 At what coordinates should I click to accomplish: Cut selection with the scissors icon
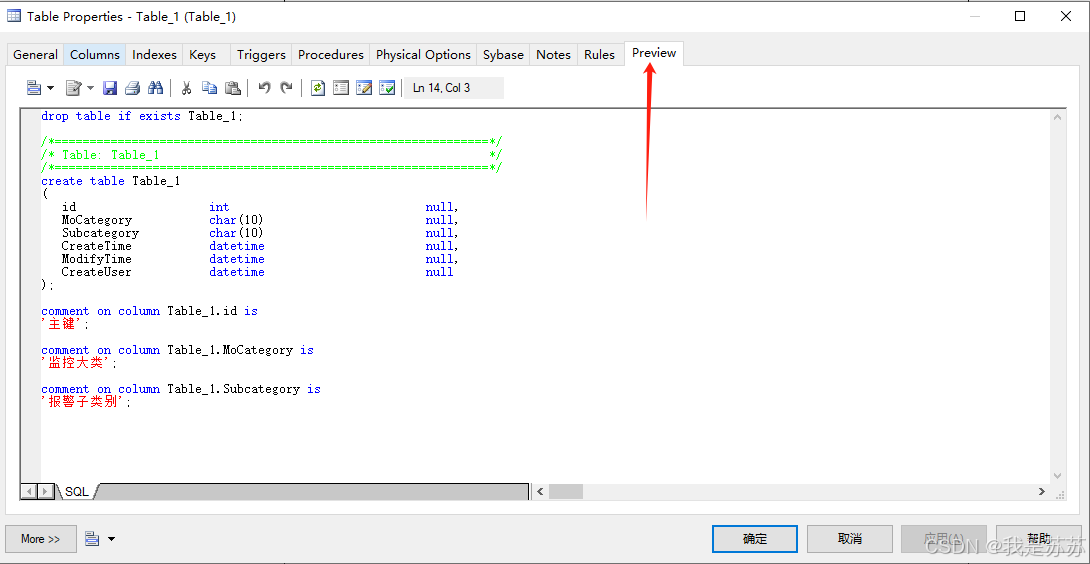[186, 88]
